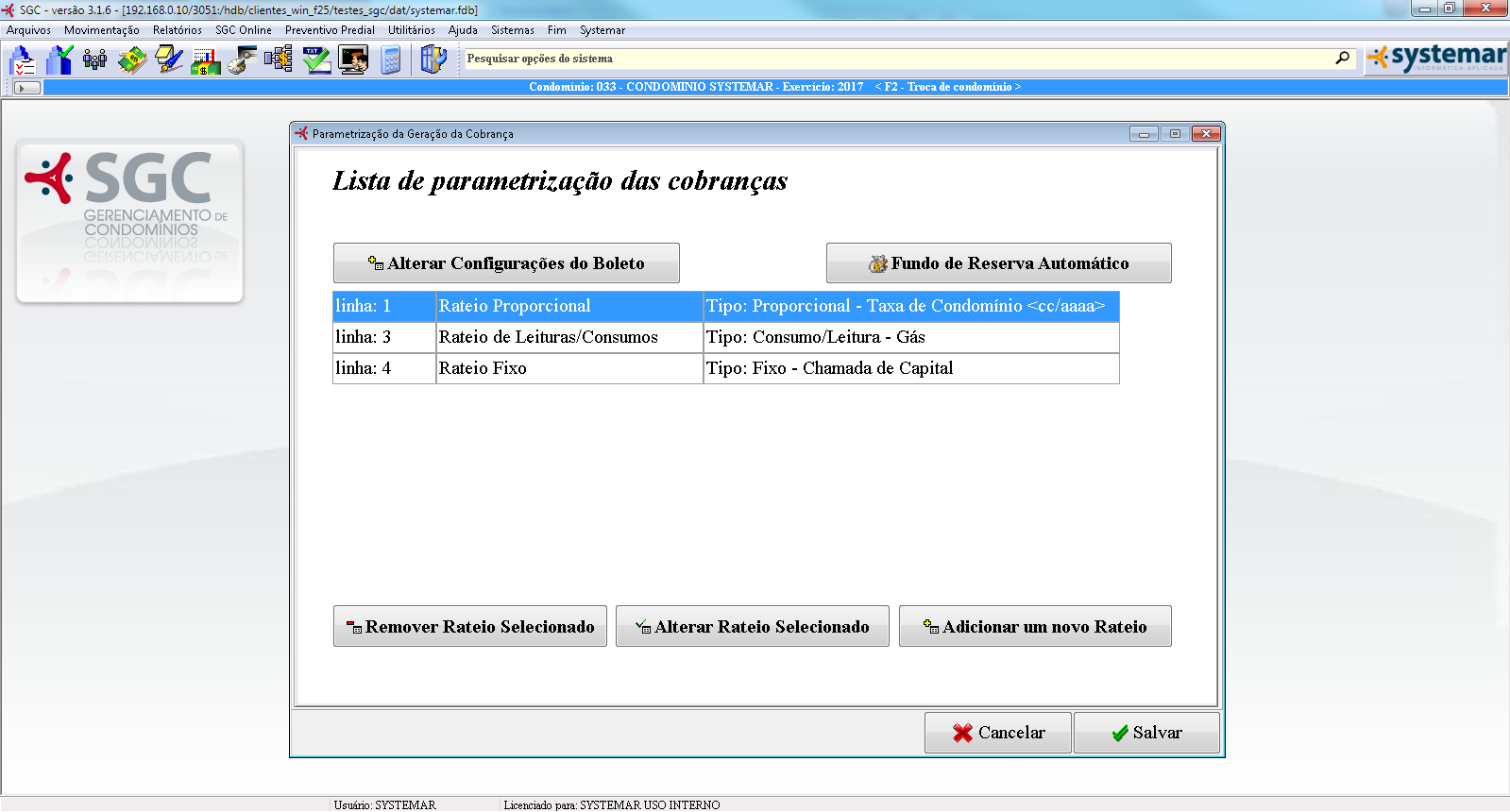Click the building with green checkmark icon
Image resolution: width=1510 pixels, height=812 pixels.
tap(59, 60)
